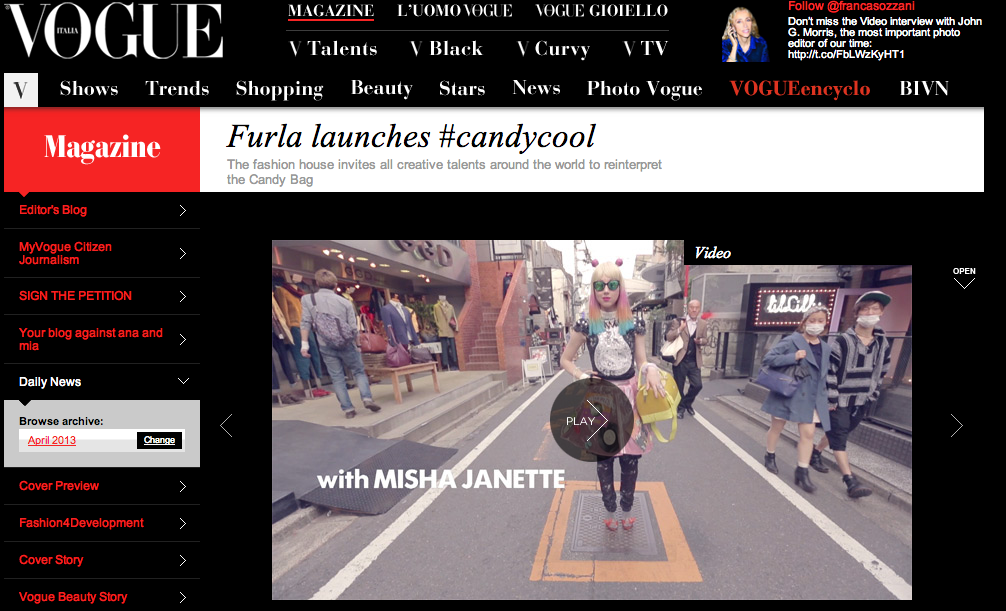Click the Vogue Italia logo
Screen dimensions: 1006x611
click(114, 31)
